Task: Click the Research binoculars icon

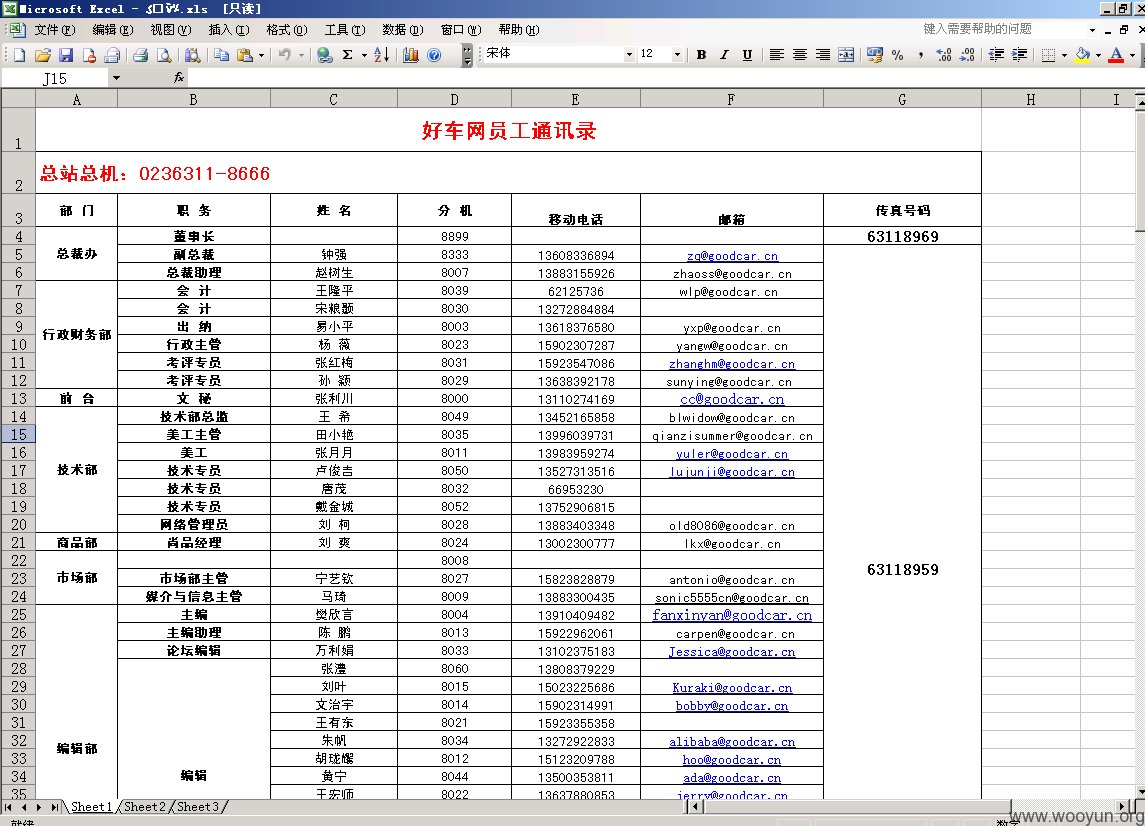Action: [192, 55]
